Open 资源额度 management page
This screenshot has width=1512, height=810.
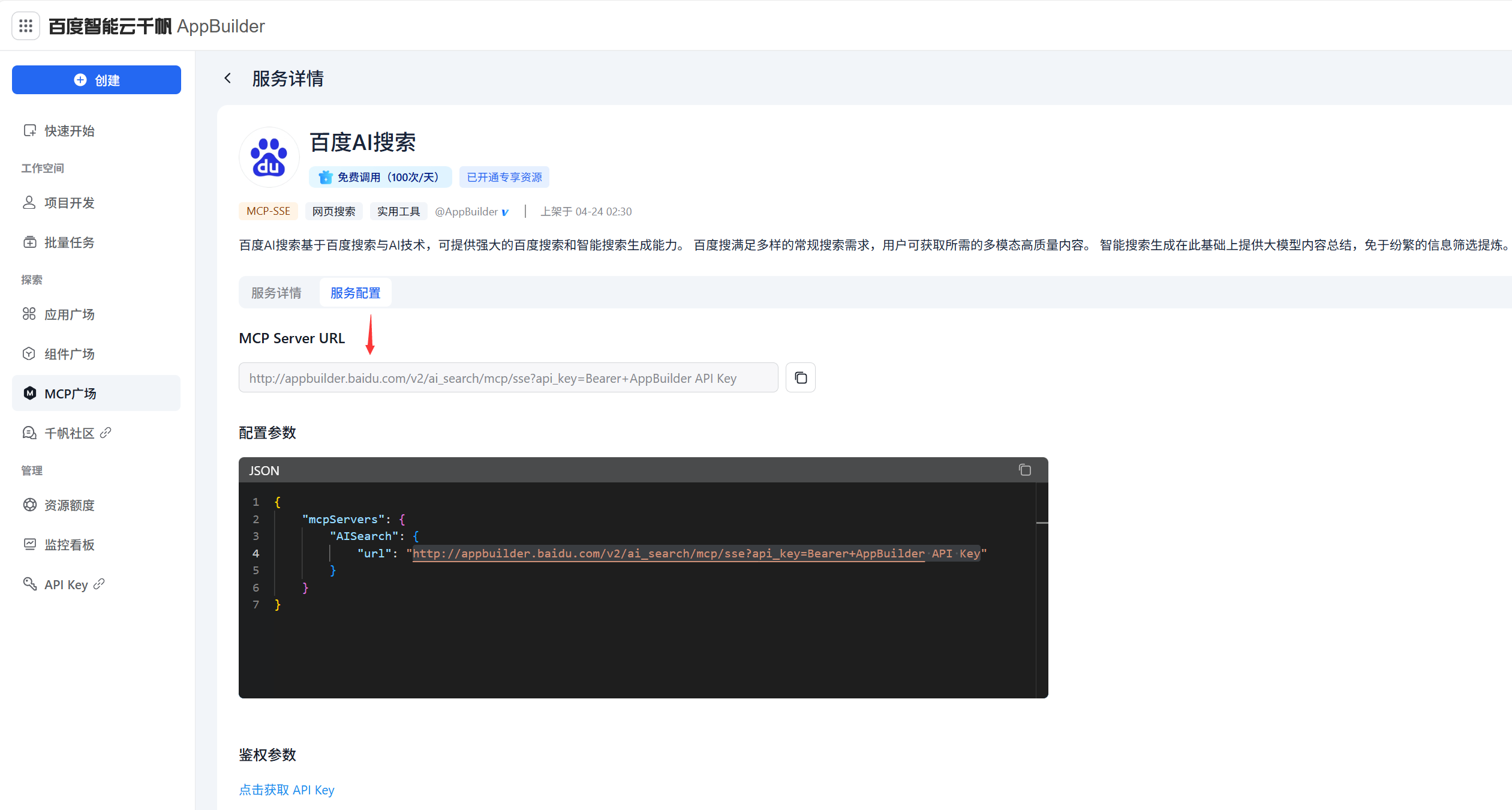[x=69, y=505]
